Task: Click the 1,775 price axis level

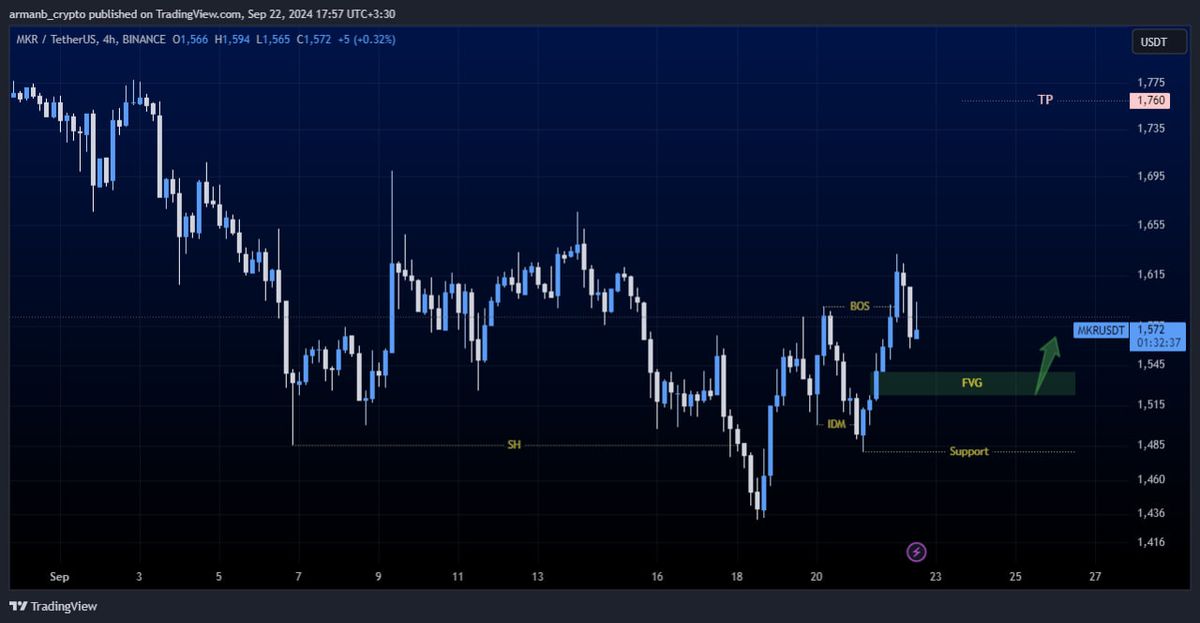Action: (1151, 83)
